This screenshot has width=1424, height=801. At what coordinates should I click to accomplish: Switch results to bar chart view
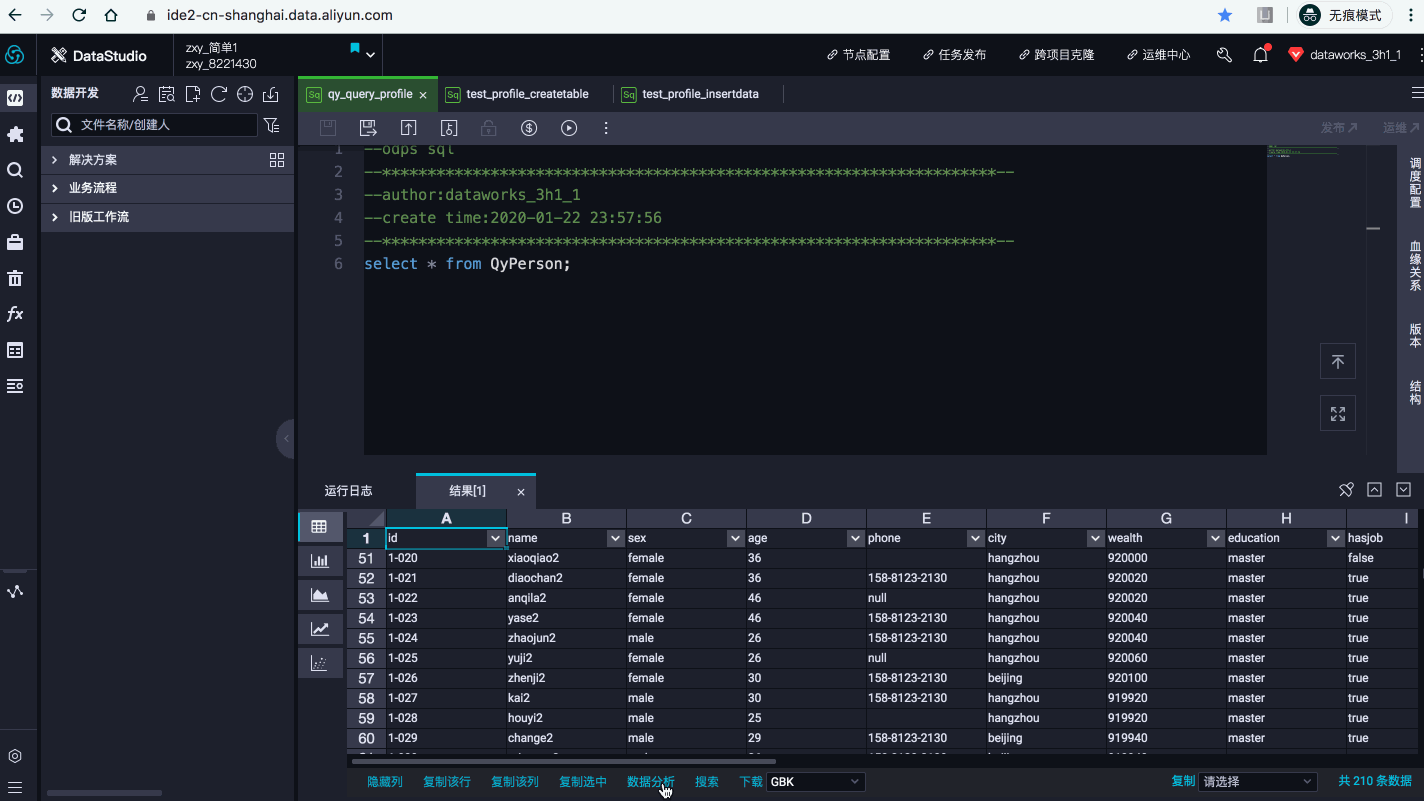319,560
